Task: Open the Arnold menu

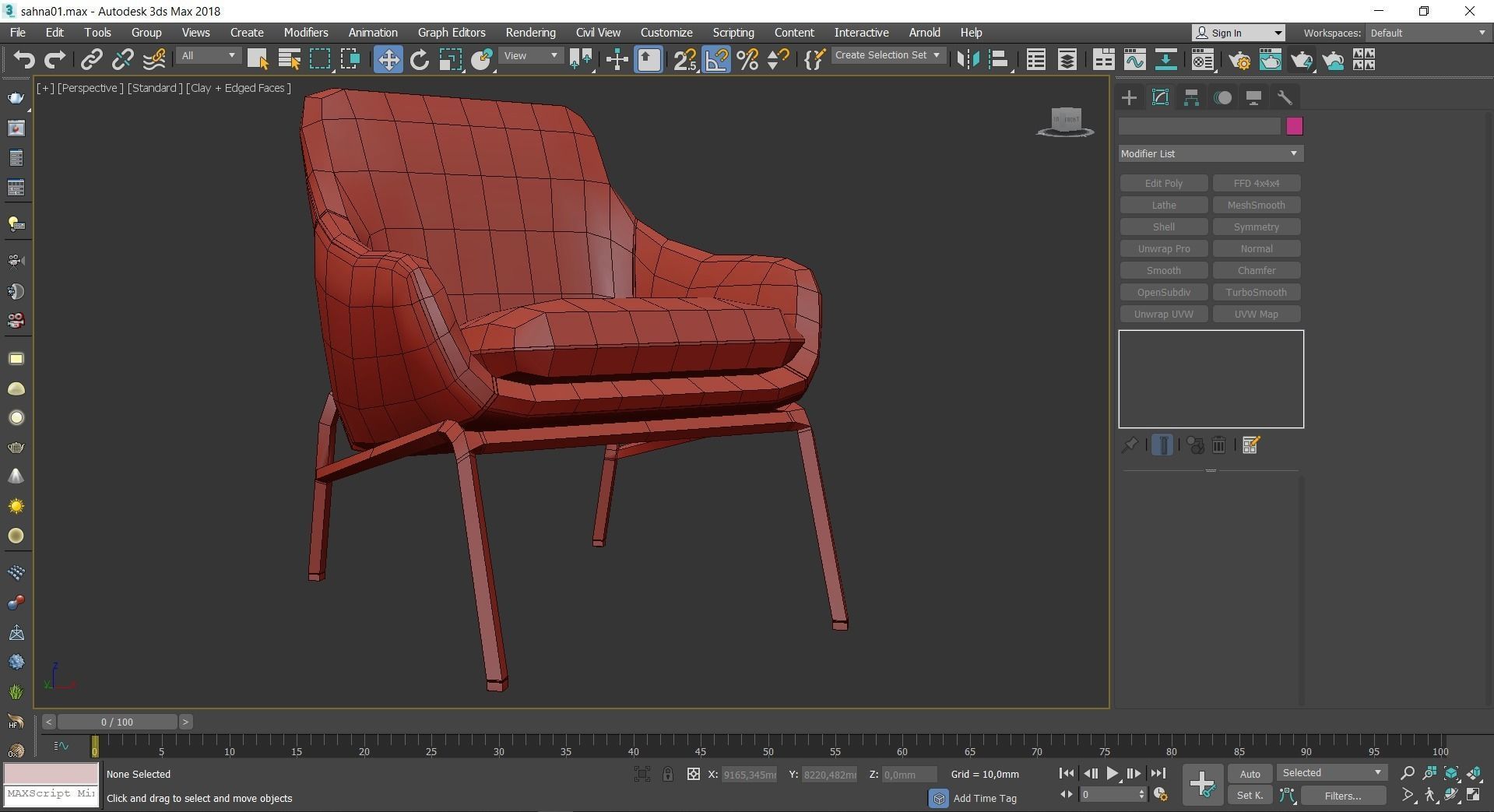Action: click(924, 33)
